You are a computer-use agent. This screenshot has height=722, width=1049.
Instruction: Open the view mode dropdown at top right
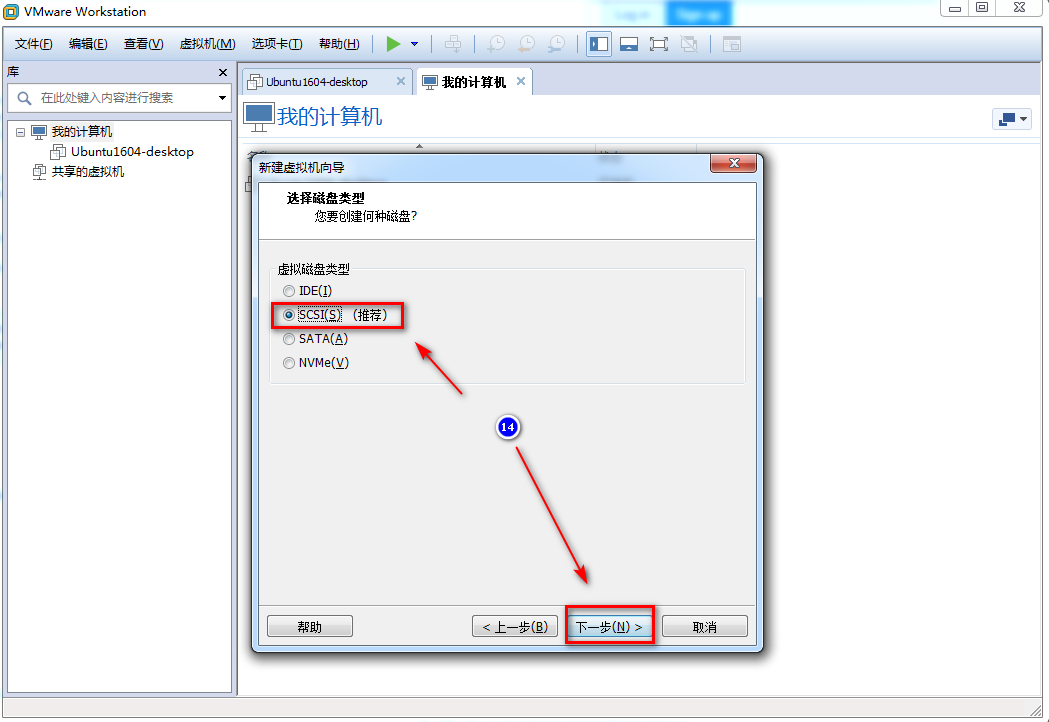click(1012, 119)
